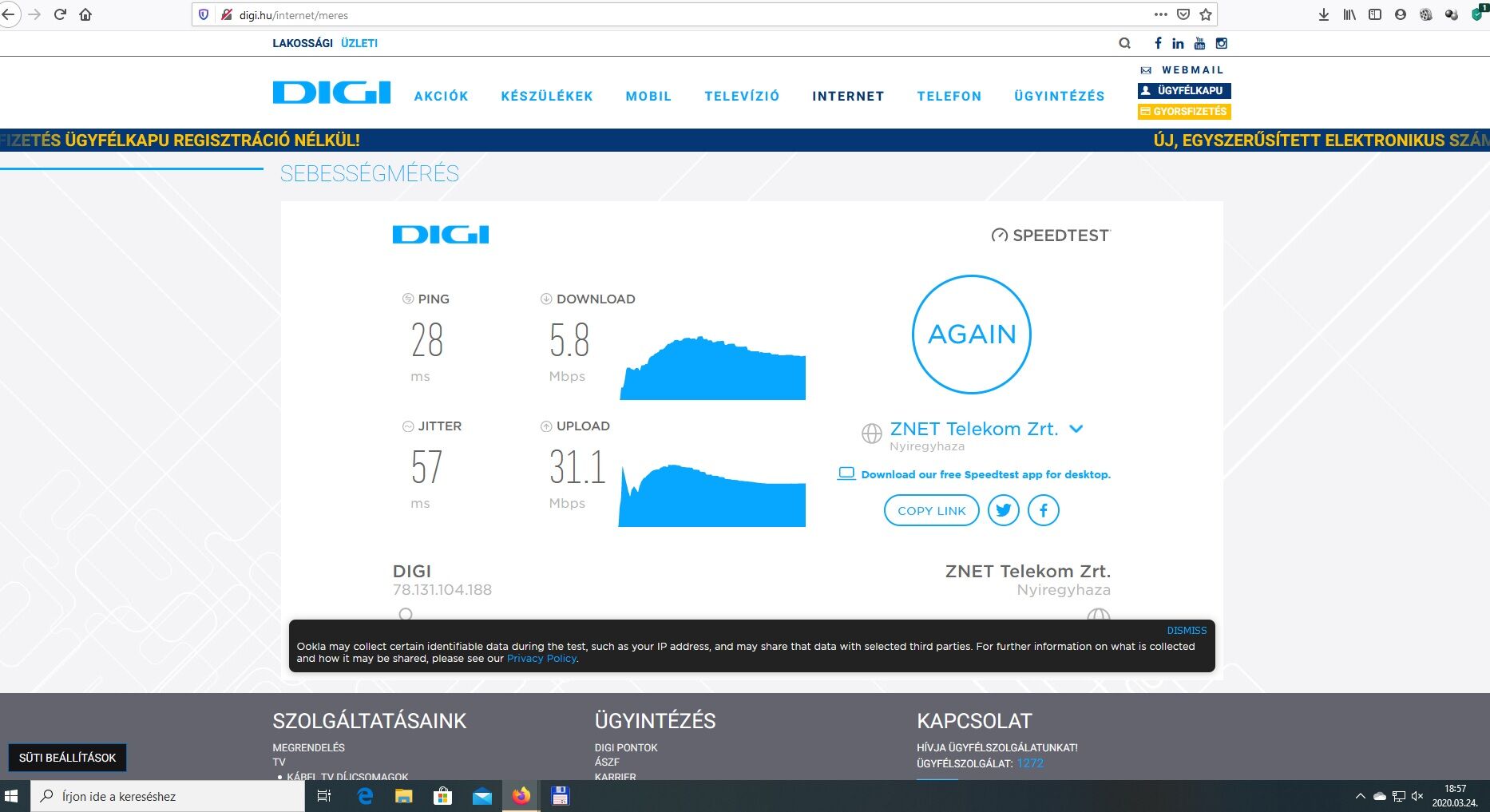Open the tracking protection shield icon
The image size is (1490, 812).
[x=204, y=14]
